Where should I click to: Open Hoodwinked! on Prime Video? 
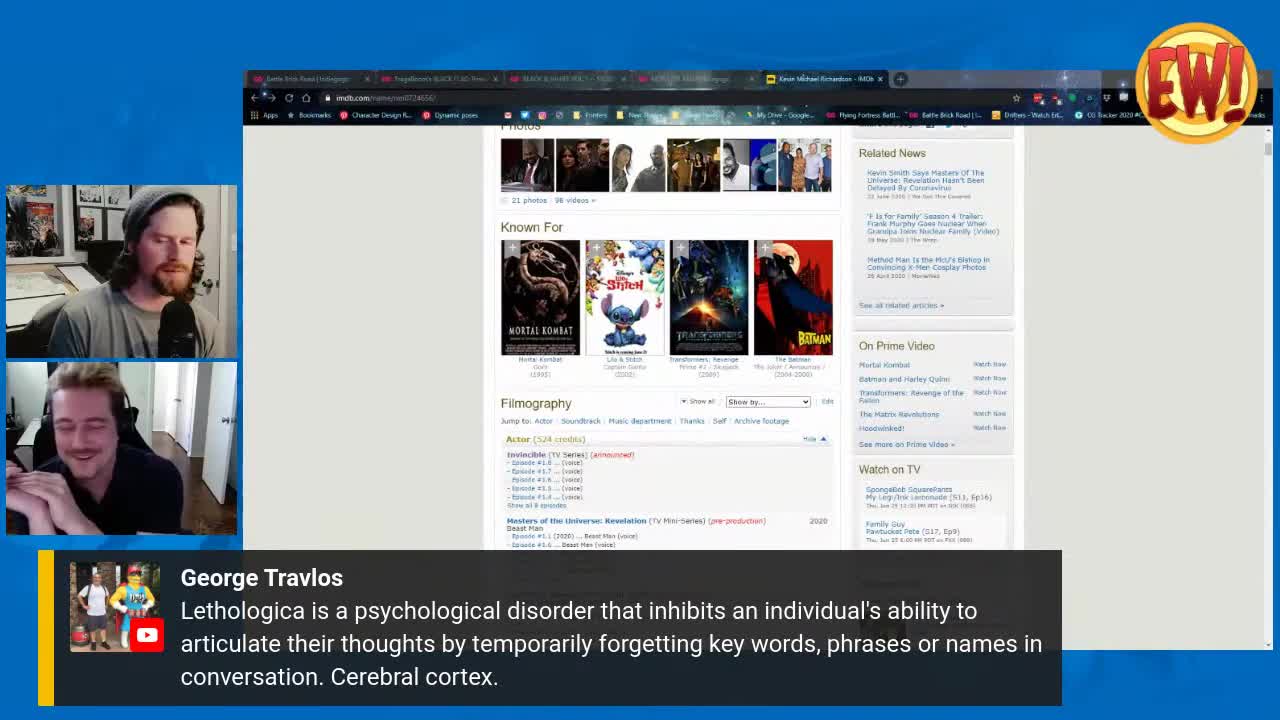click(881, 428)
